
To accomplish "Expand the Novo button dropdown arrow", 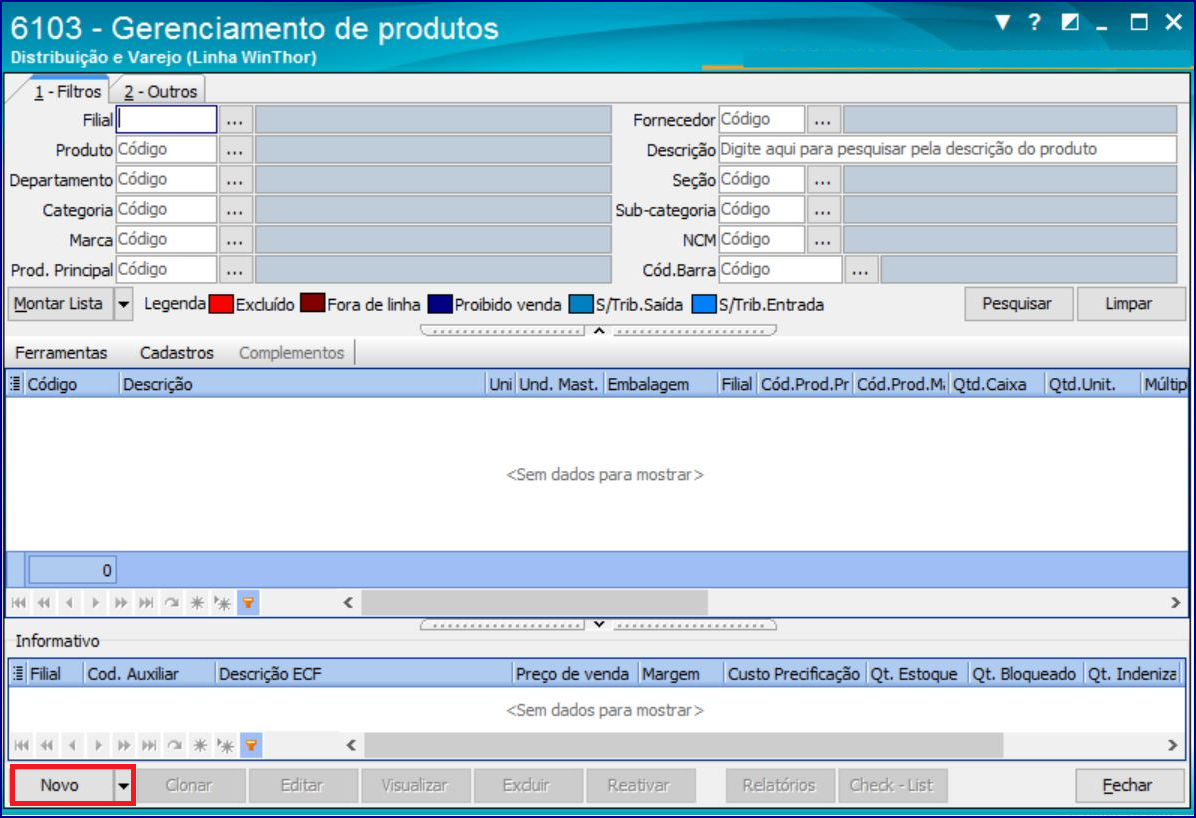I will pos(124,785).
